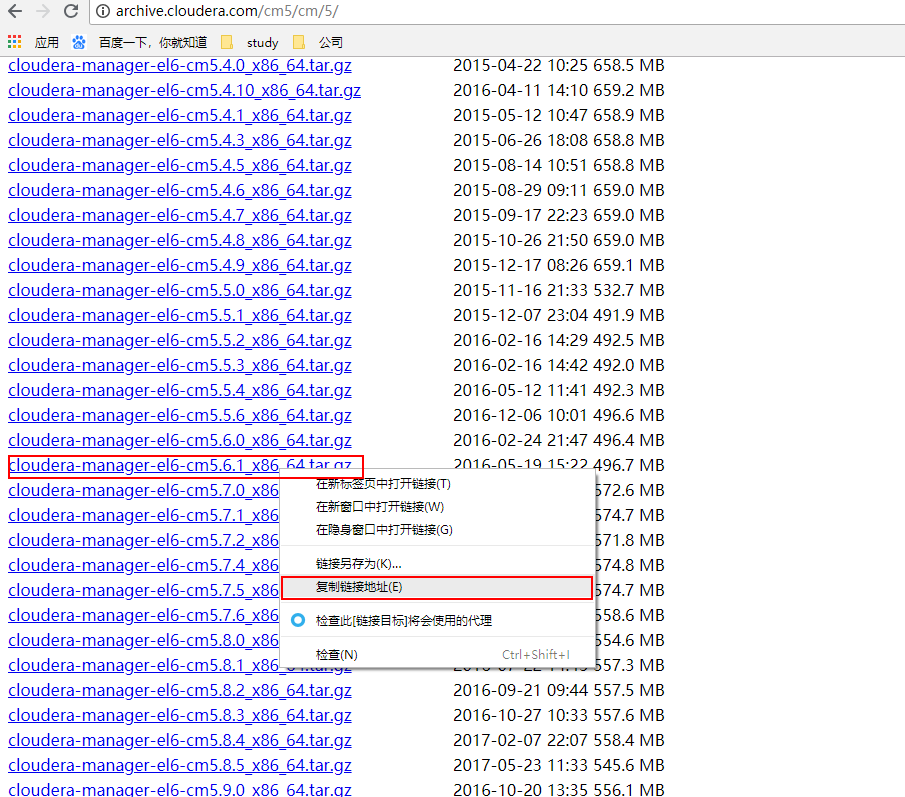This screenshot has width=905, height=797.
Task: Click size text 557.6 MB
Action: point(629,716)
